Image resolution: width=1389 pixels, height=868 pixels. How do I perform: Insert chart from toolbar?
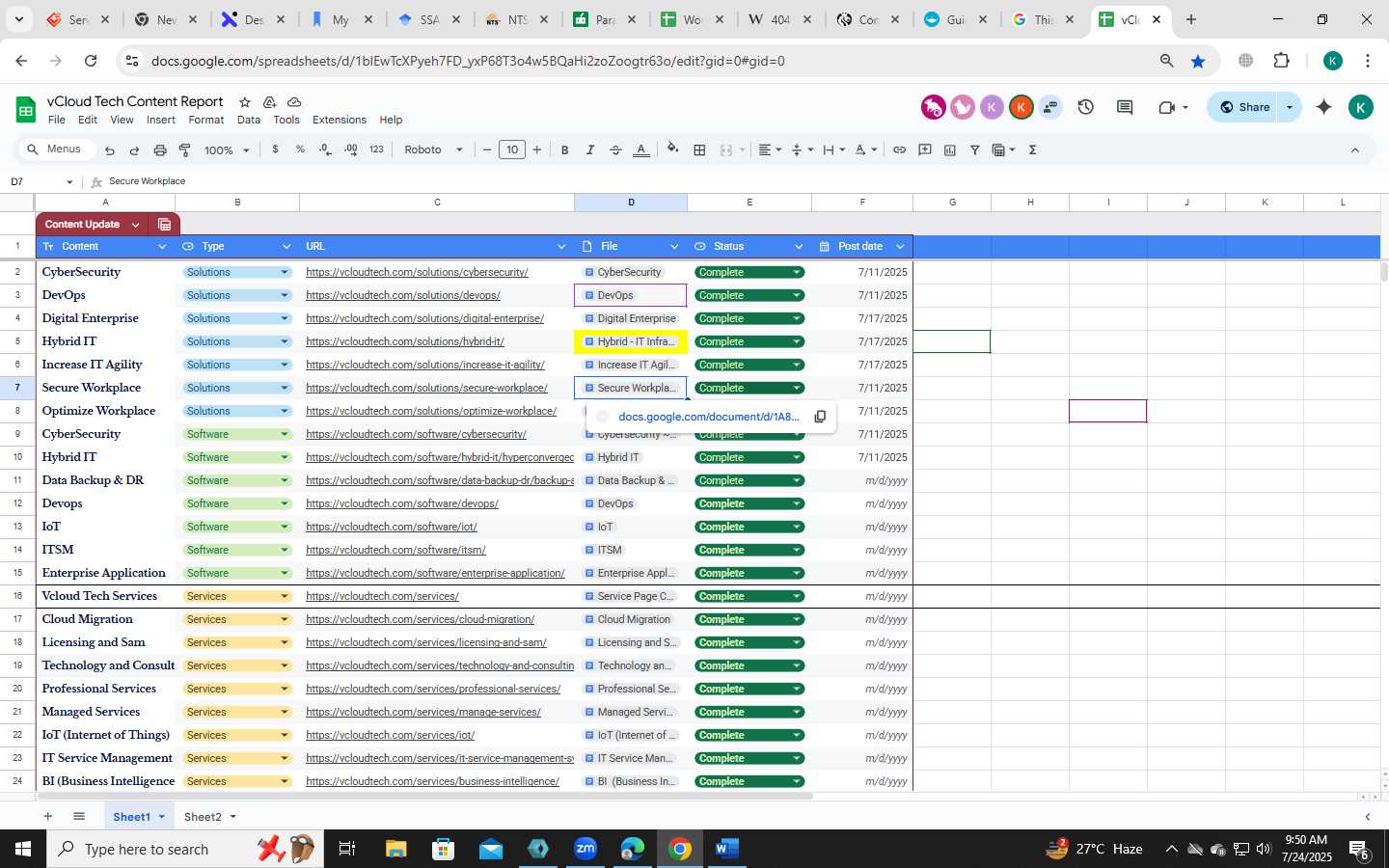point(950,149)
